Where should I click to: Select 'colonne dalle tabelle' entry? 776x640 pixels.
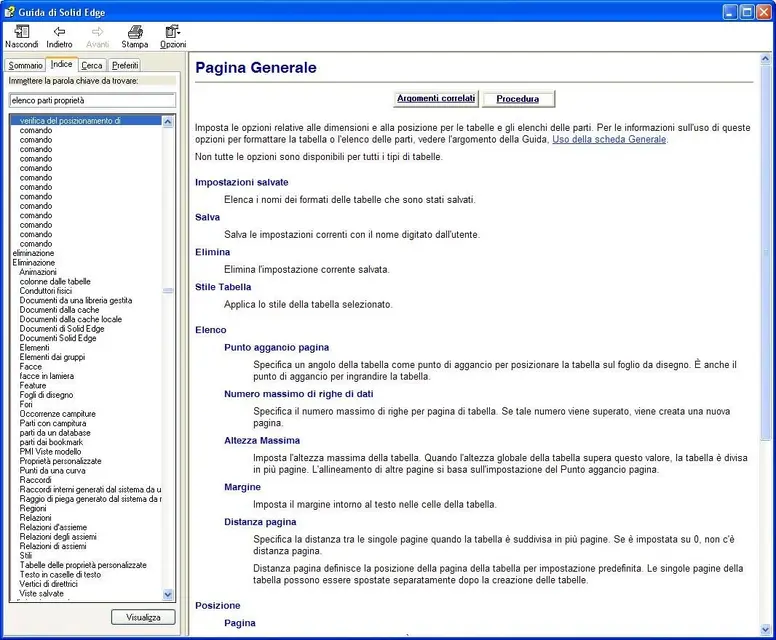tap(55, 281)
